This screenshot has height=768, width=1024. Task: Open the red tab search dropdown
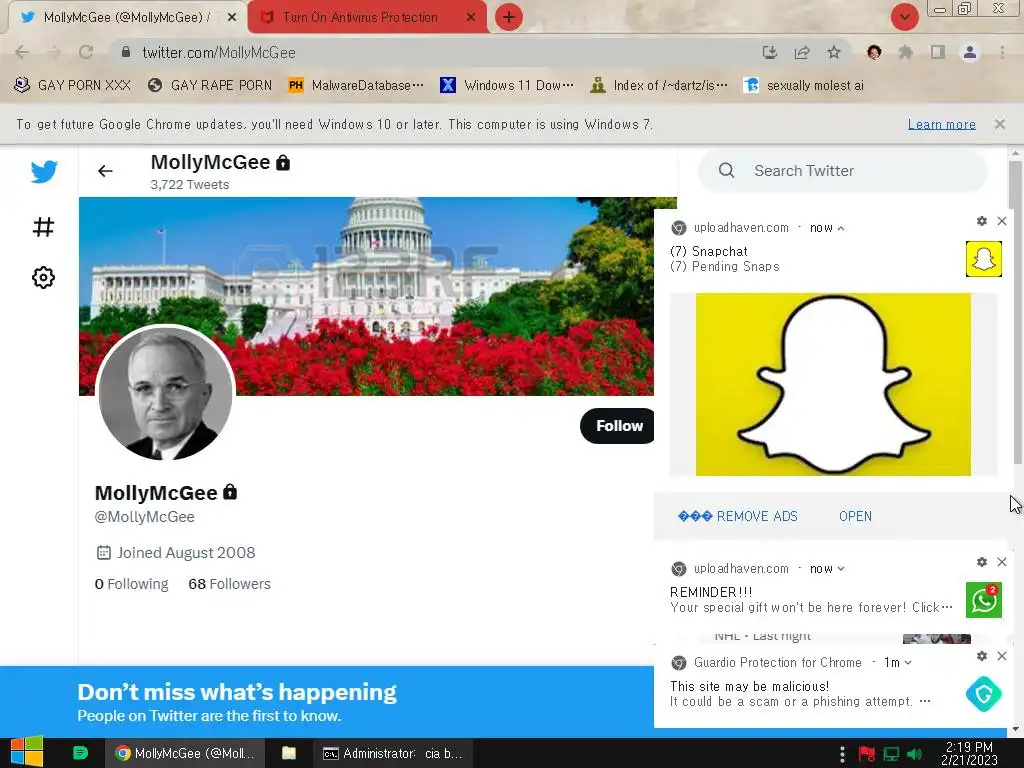coord(904,18)
